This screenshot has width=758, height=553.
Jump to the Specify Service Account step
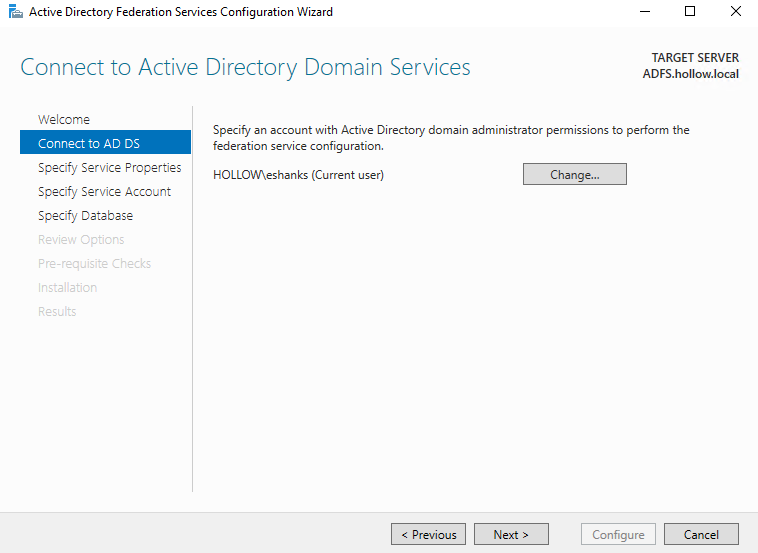(x=104, y=192)
